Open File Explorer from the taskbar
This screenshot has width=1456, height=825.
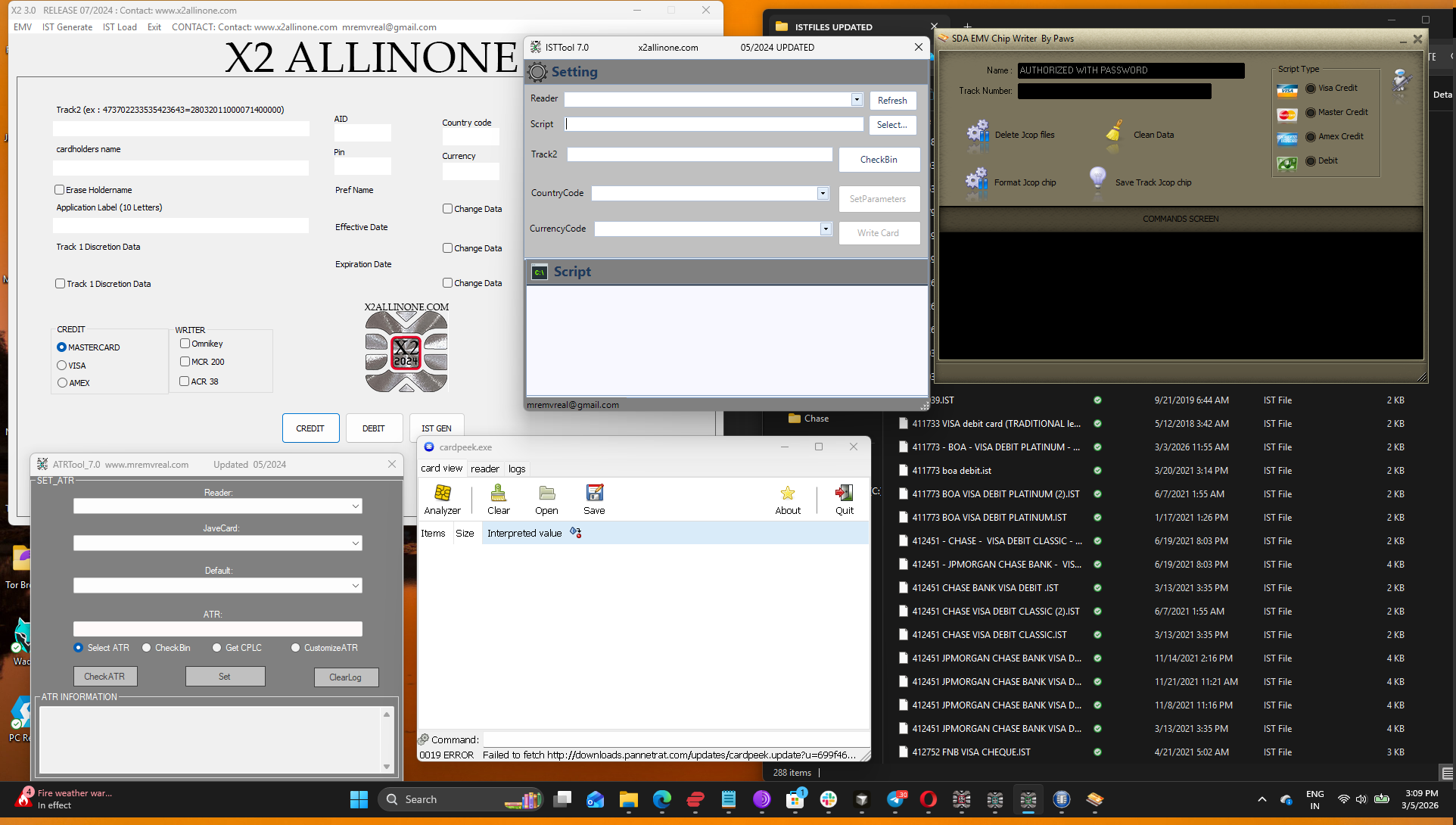(629, 799)
